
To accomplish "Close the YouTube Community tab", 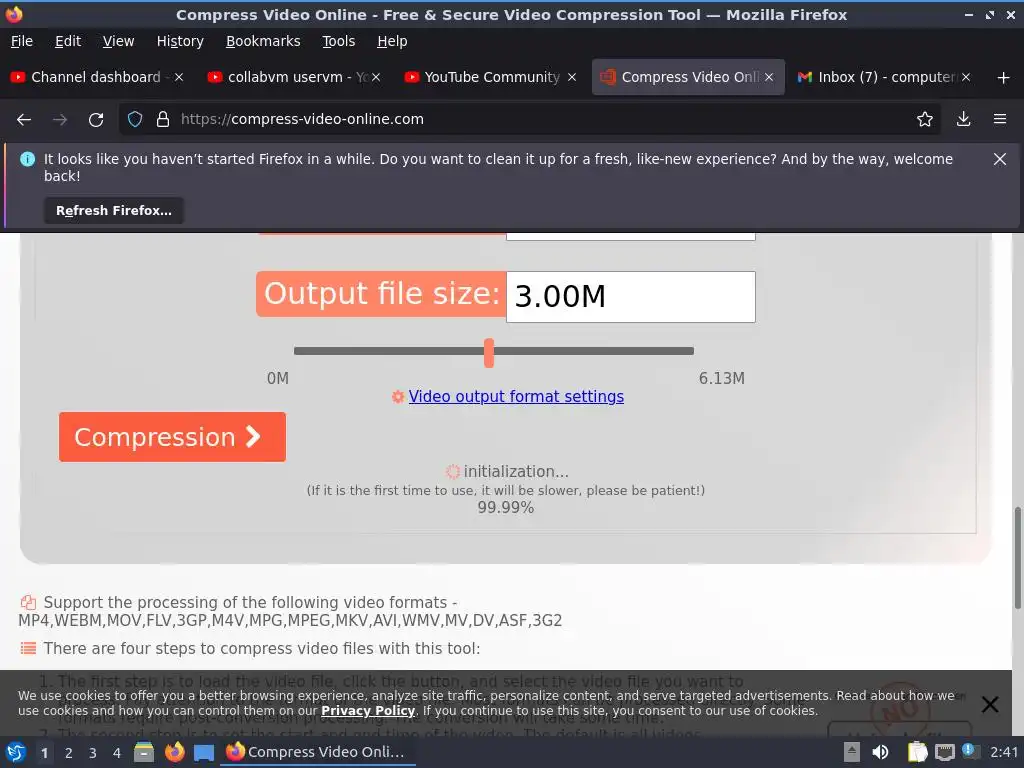I will pos(572,77).
